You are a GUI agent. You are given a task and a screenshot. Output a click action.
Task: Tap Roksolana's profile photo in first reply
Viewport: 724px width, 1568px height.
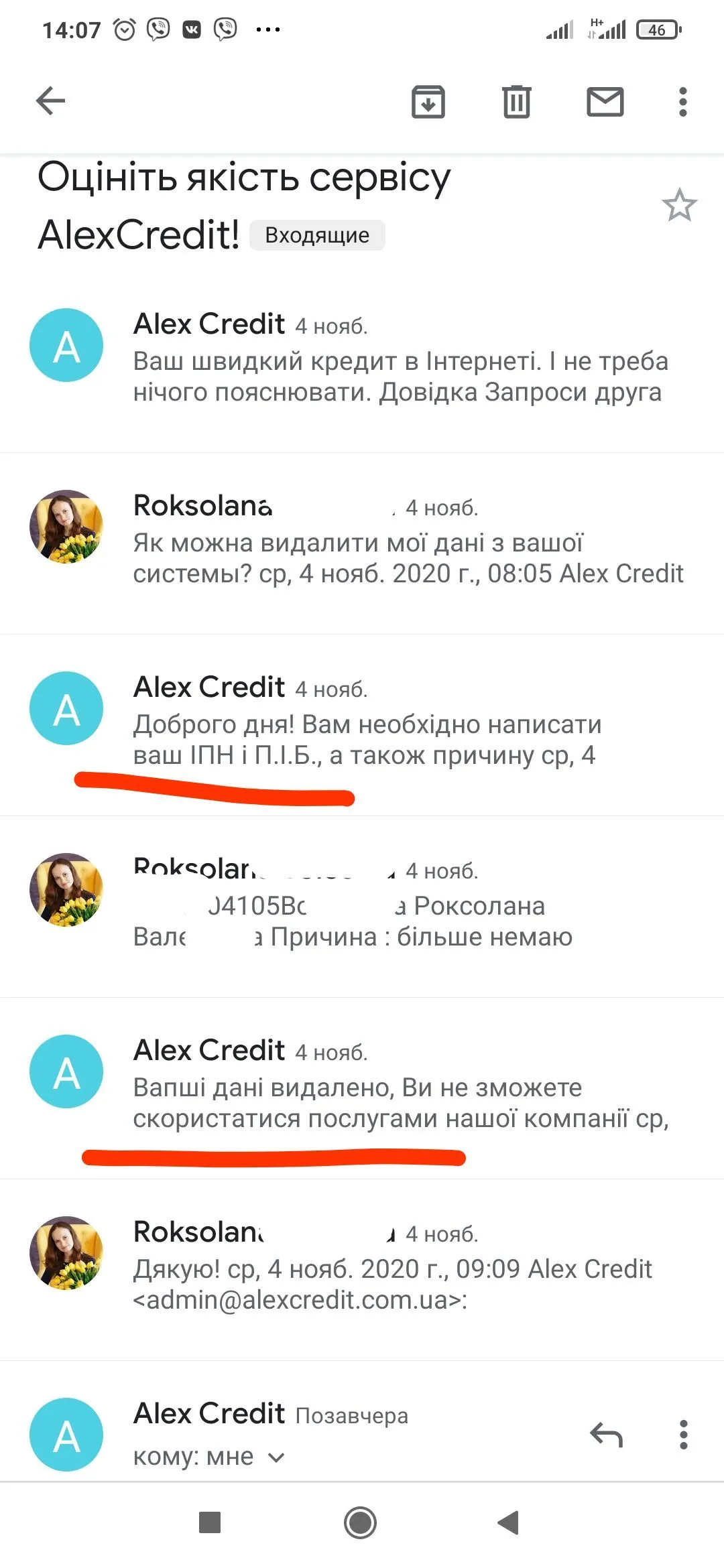(x=66, y=527)
